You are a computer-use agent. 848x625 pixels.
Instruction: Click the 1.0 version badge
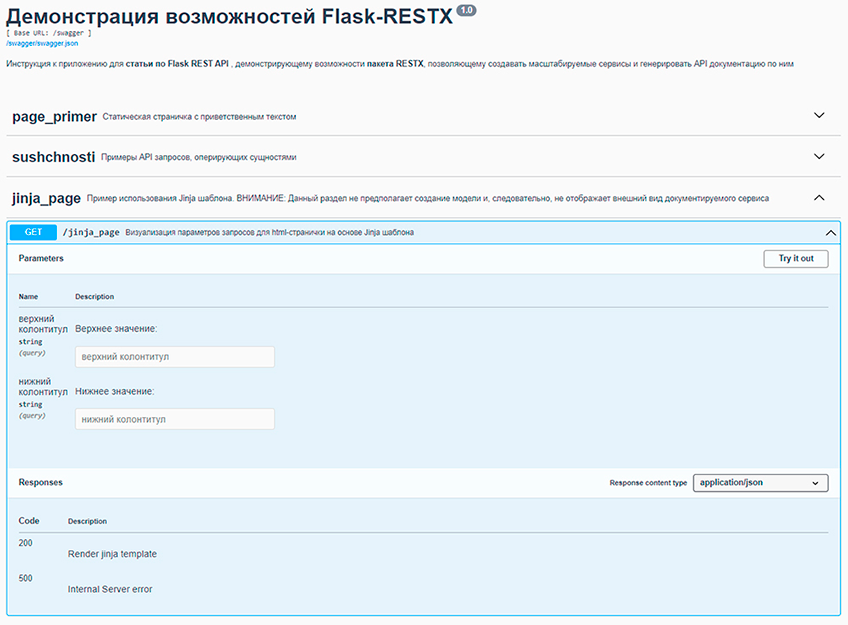coord(467,10)
